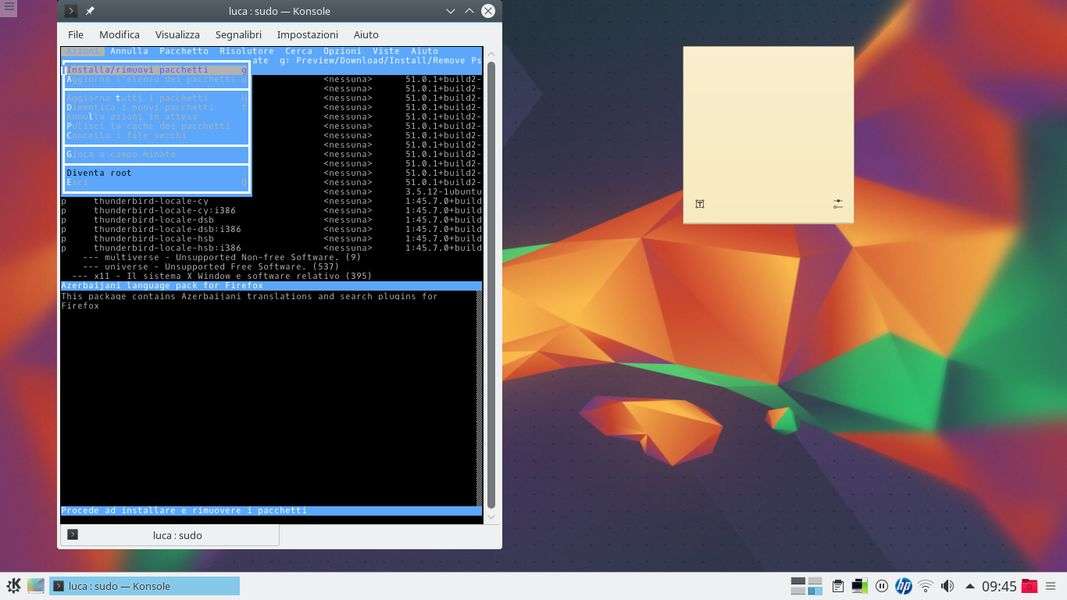This screenshot has width=1067, height=600.
Task: Open the Konsole window menu icon
Action: [70, 11]
